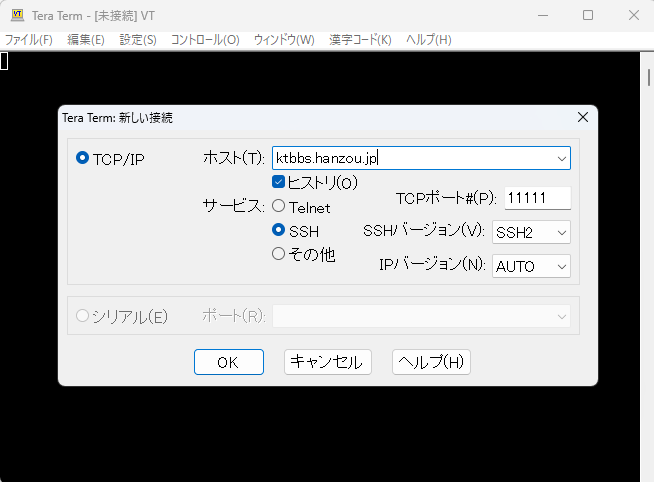
Task: Click the Tera Term VT title bar icon
Action: click(16, 15)
